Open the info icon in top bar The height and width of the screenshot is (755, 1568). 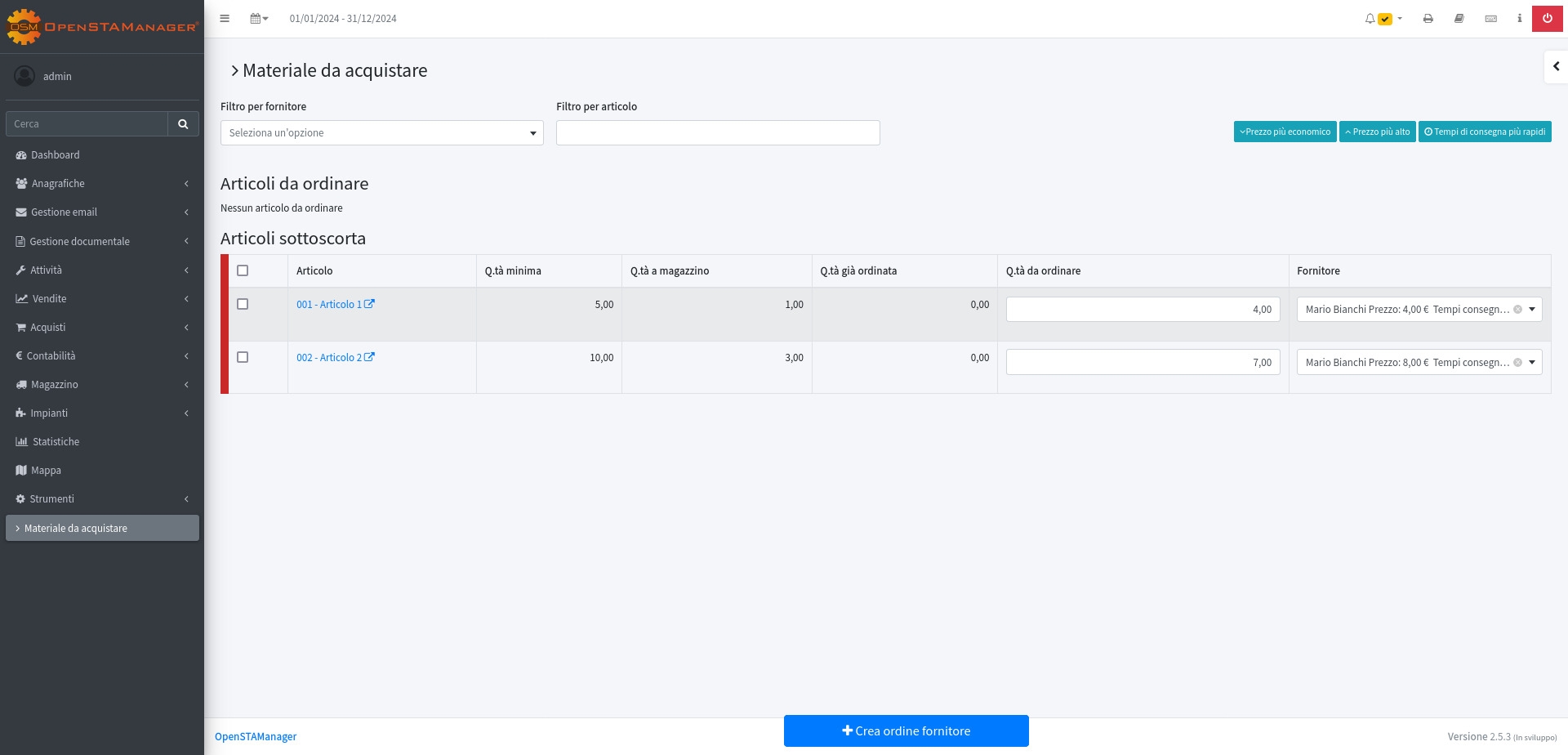1519,19
